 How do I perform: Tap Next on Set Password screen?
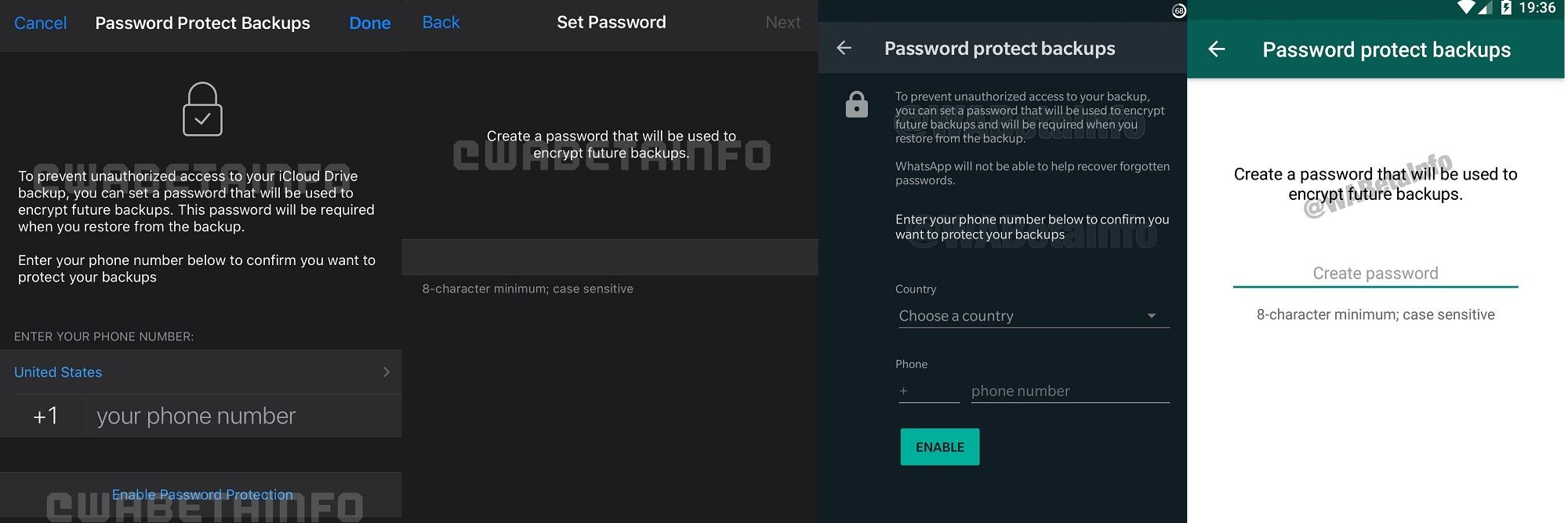tap(782, 23)
